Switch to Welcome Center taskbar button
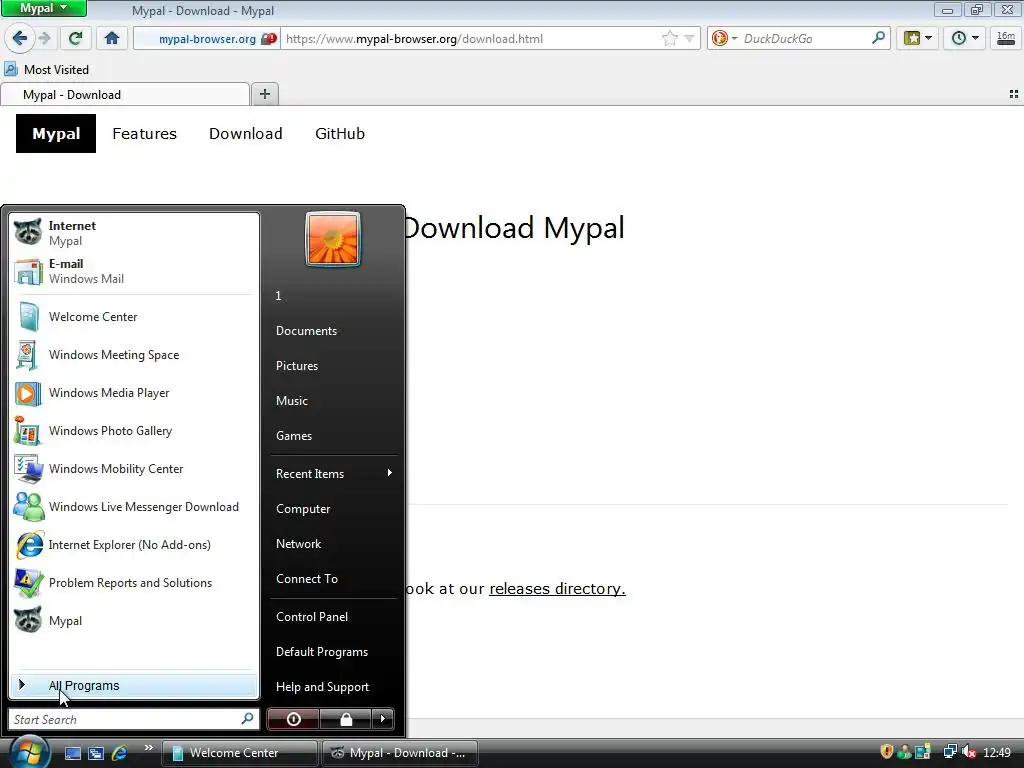Image resolution: width=1024 pixels, height=768 pixels. click(x=239, y=753)
